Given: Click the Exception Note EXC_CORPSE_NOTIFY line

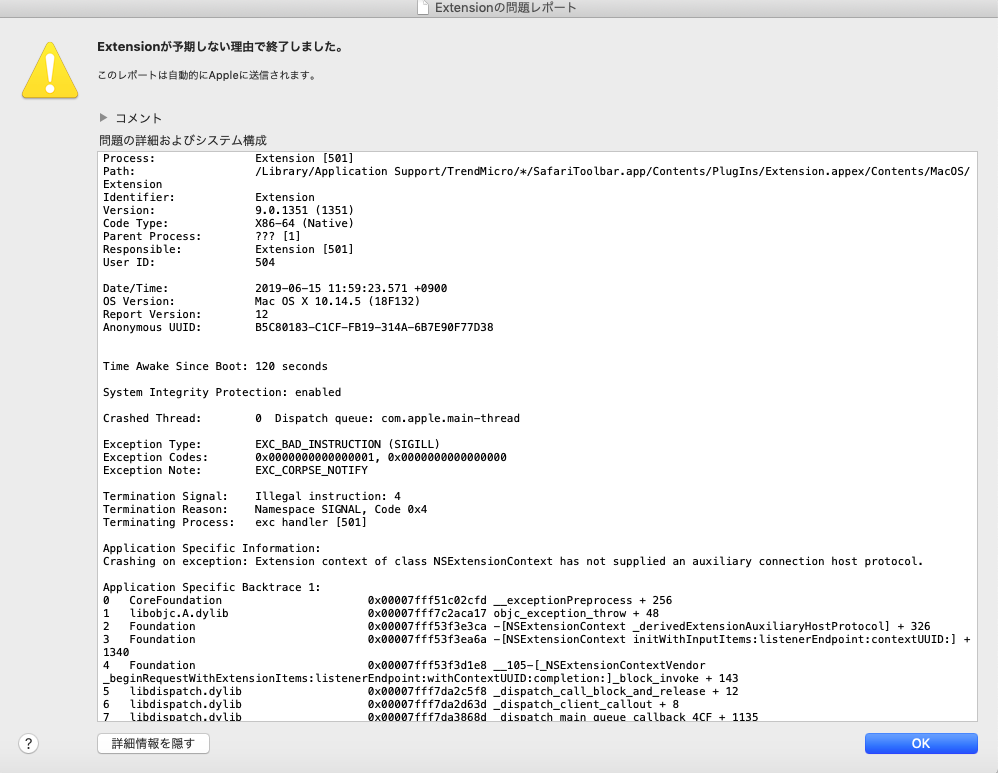Looking at the screenshot, I should (x=235, y=471).
